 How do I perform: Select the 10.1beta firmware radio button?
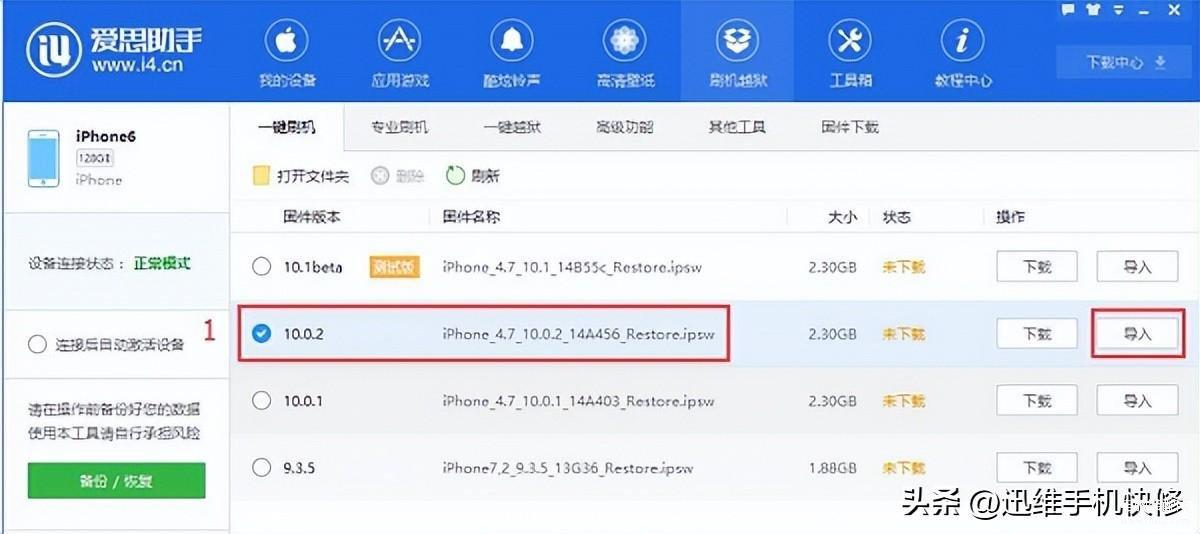click(x=262, y=267)
